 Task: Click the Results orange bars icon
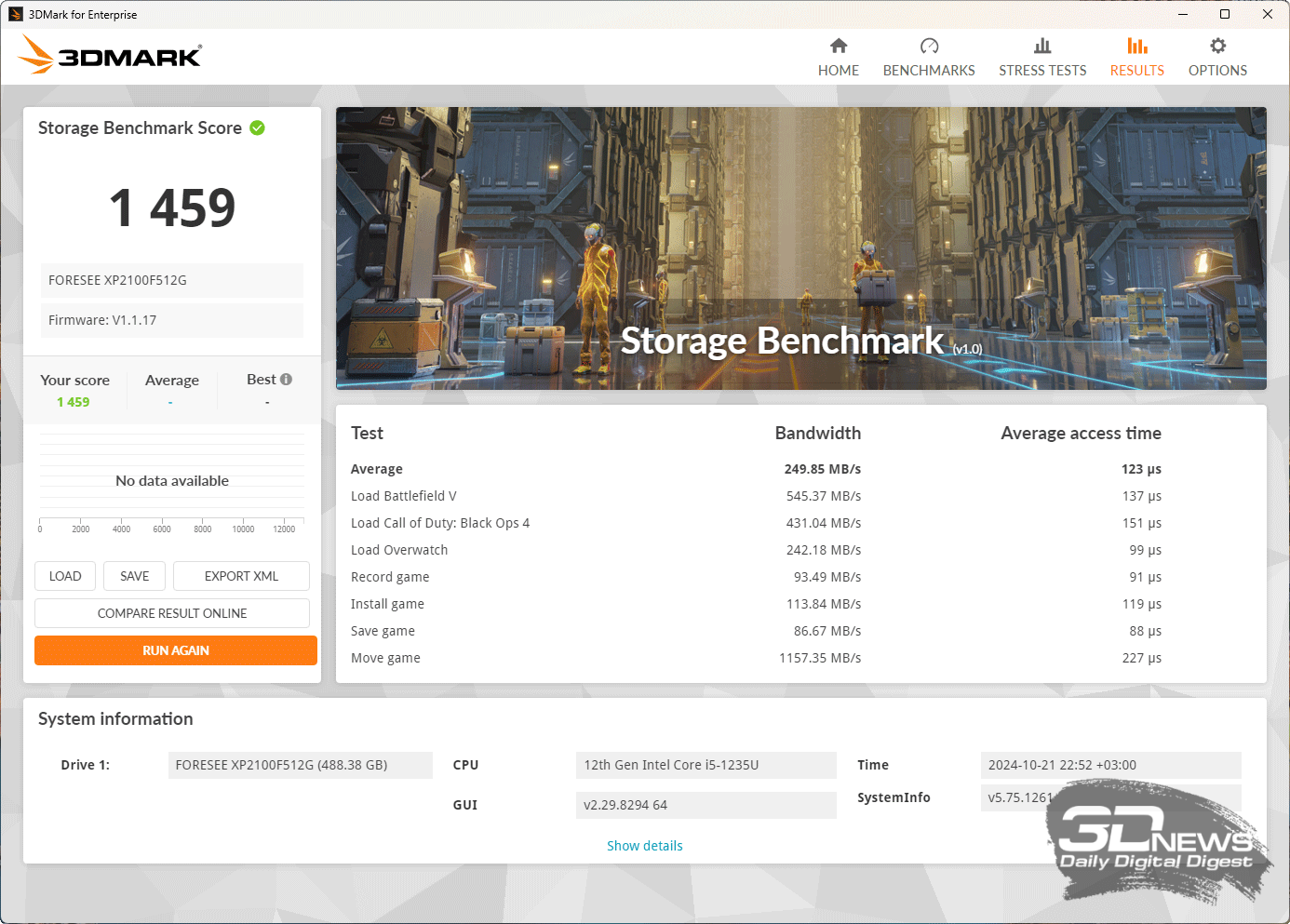coord(1136,46)
